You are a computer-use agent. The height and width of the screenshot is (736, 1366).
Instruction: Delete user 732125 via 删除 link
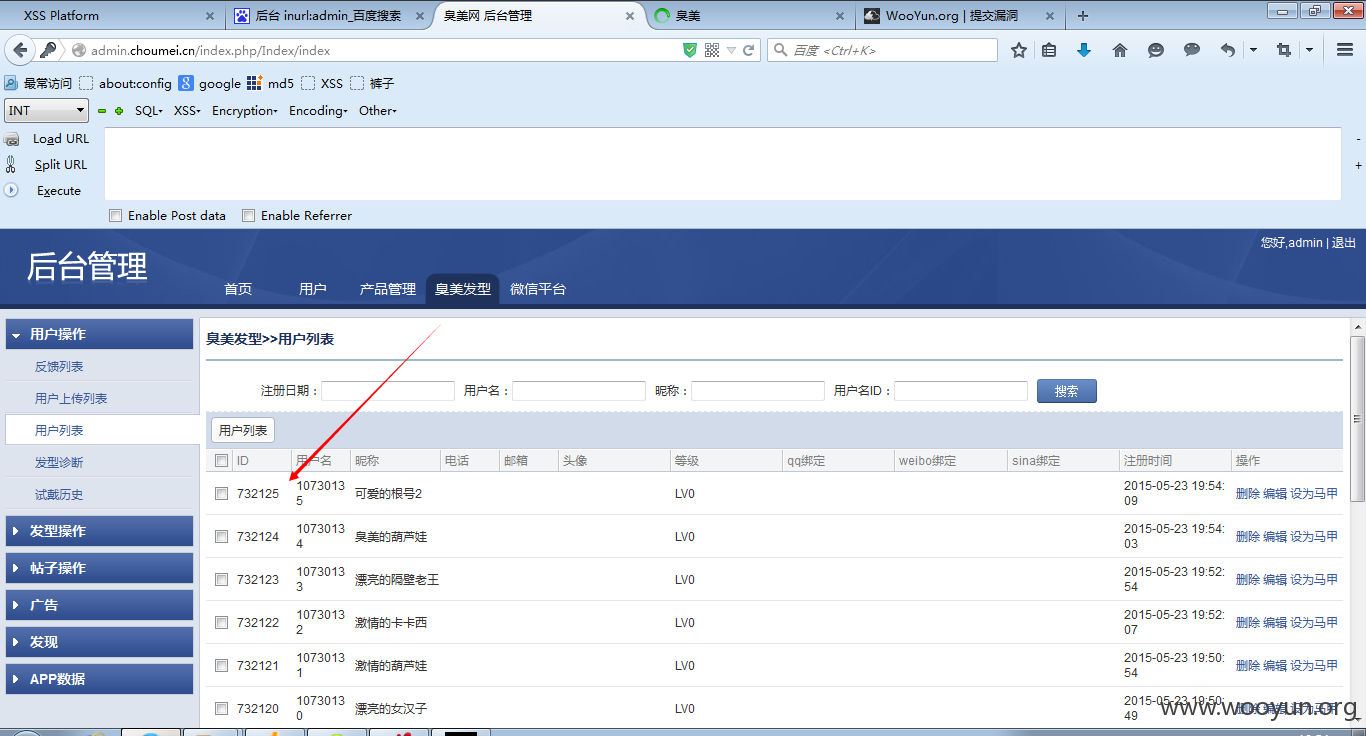pyautogui.click(x=1248, y=494)
